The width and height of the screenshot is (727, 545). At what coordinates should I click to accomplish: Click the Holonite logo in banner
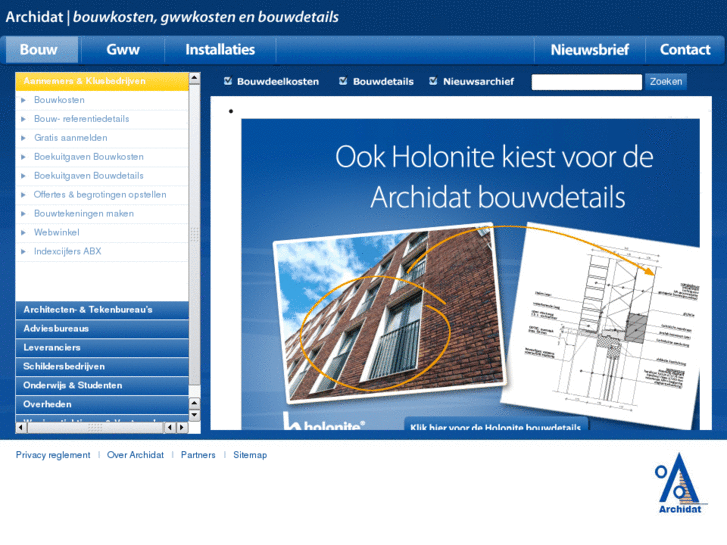(x=324, y=422)
